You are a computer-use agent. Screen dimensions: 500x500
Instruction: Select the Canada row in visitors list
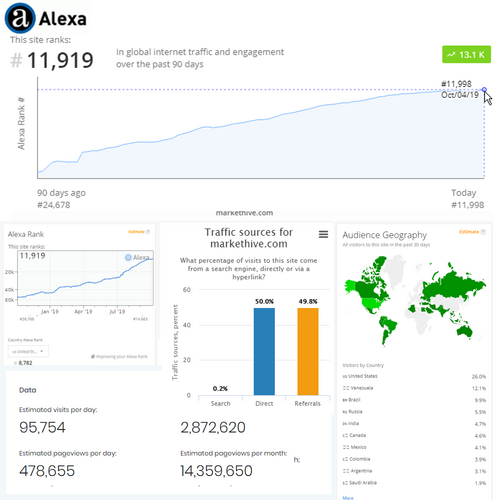pos(414,435)
